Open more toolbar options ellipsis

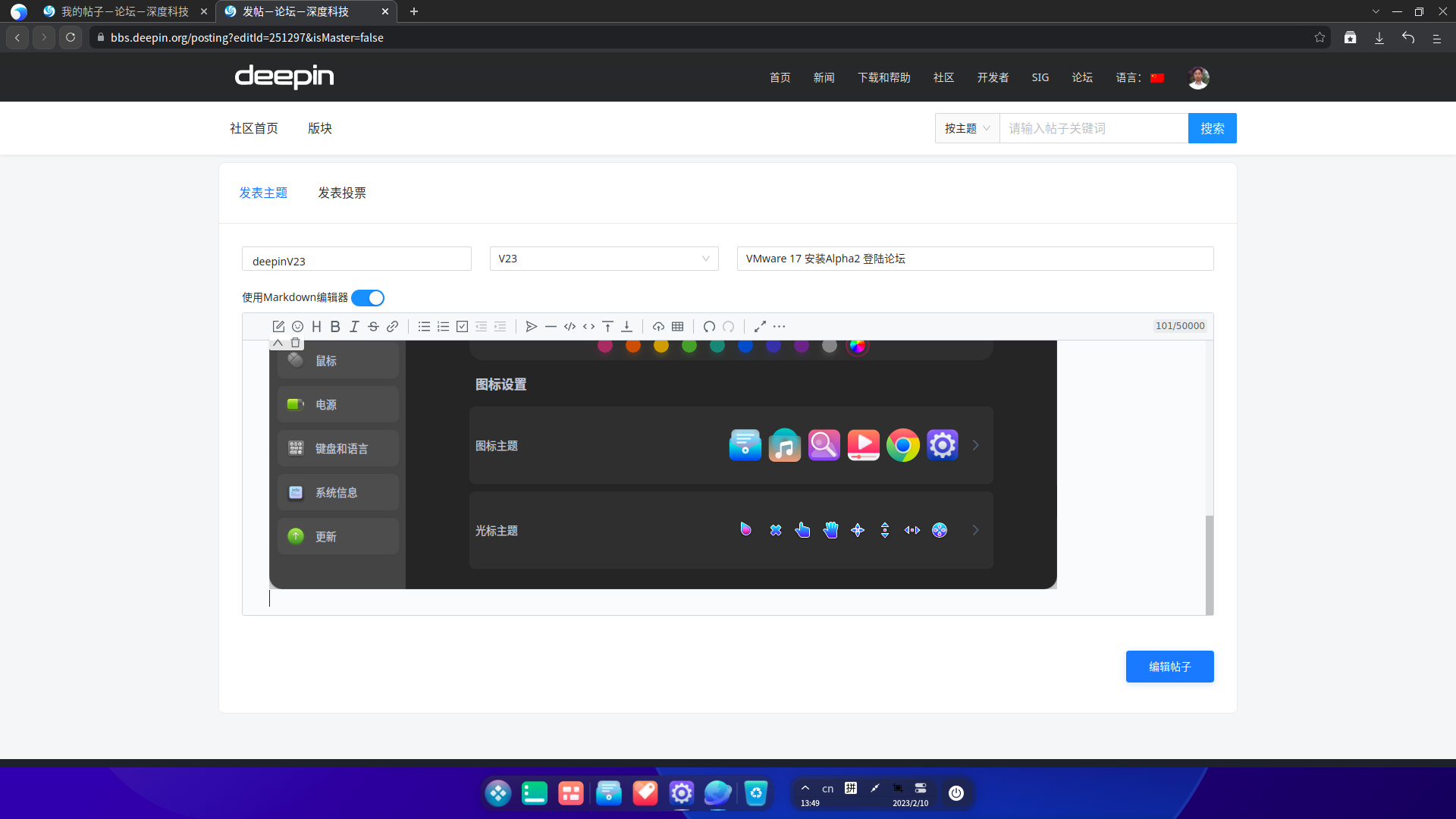coord(780,327)
